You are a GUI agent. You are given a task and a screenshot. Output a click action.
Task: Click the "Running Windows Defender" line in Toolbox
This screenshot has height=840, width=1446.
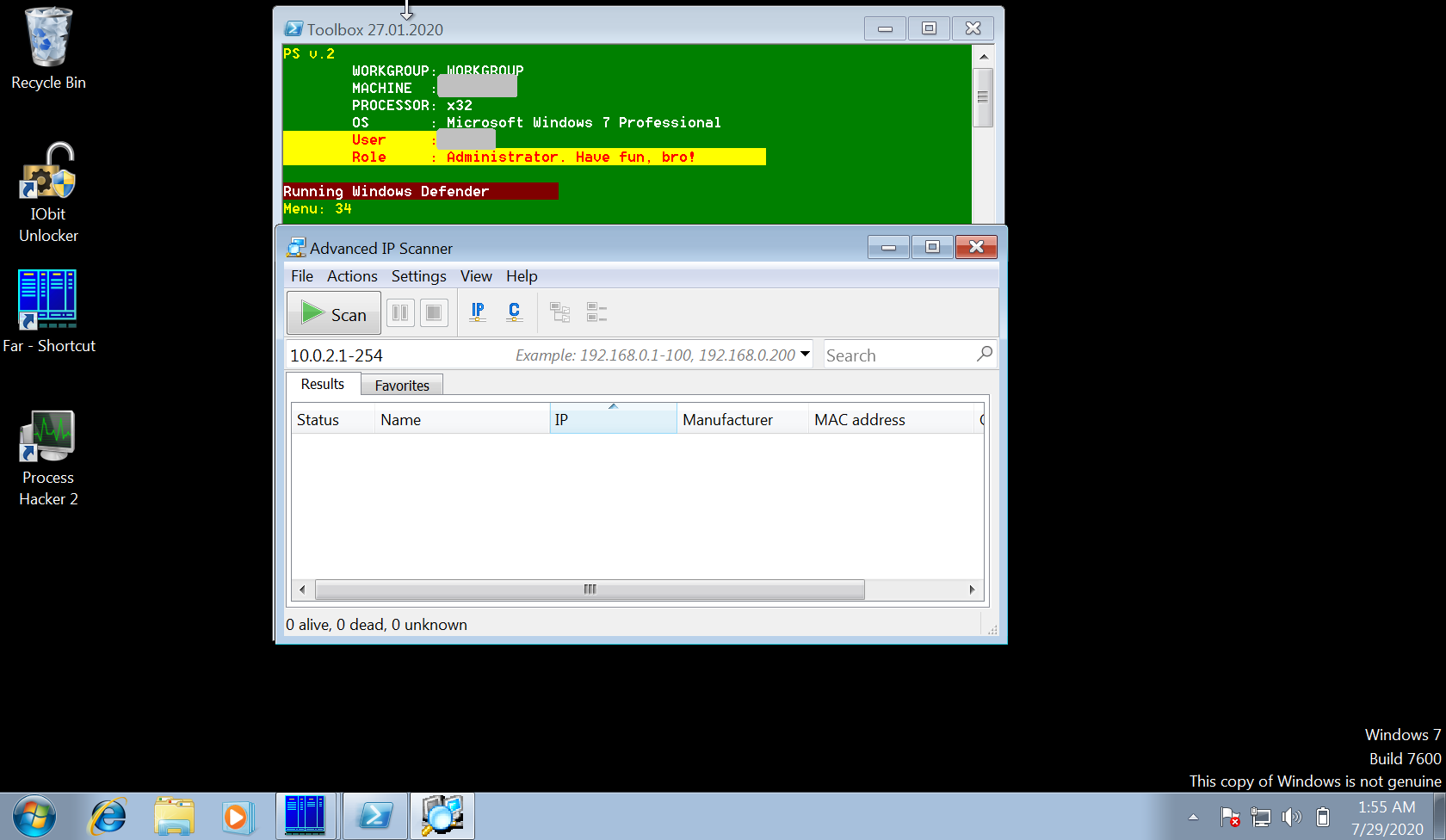click(386, 191)
